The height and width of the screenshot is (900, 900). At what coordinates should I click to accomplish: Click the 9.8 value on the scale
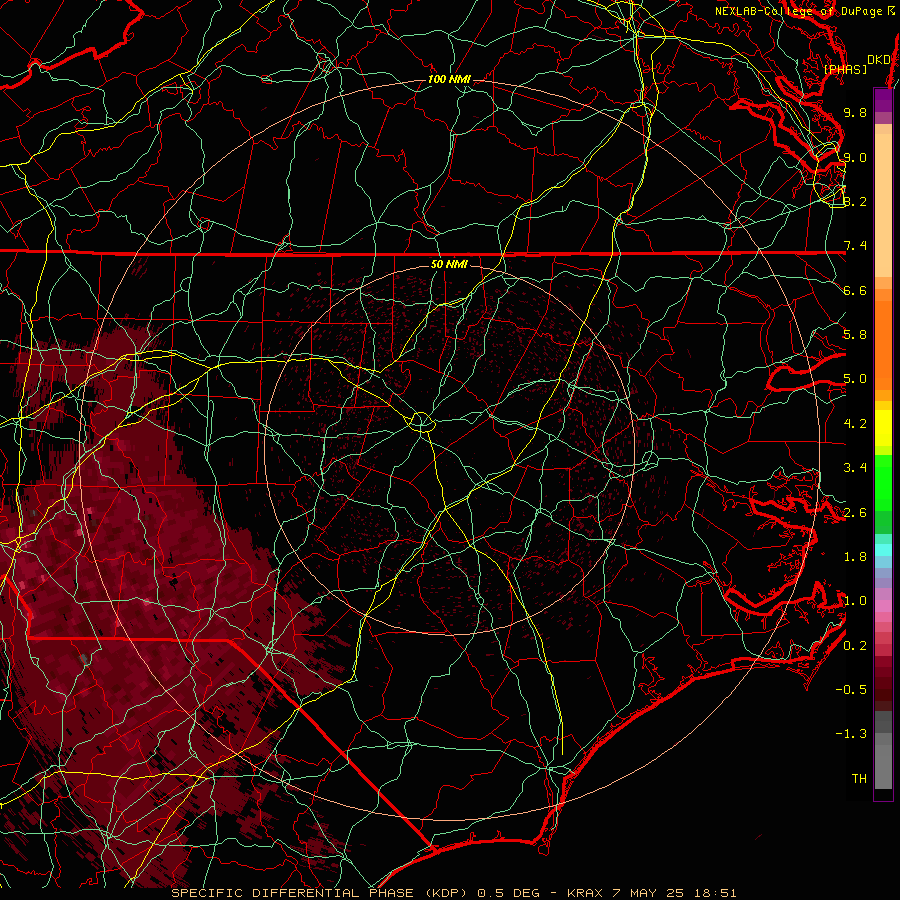(855, 112)
